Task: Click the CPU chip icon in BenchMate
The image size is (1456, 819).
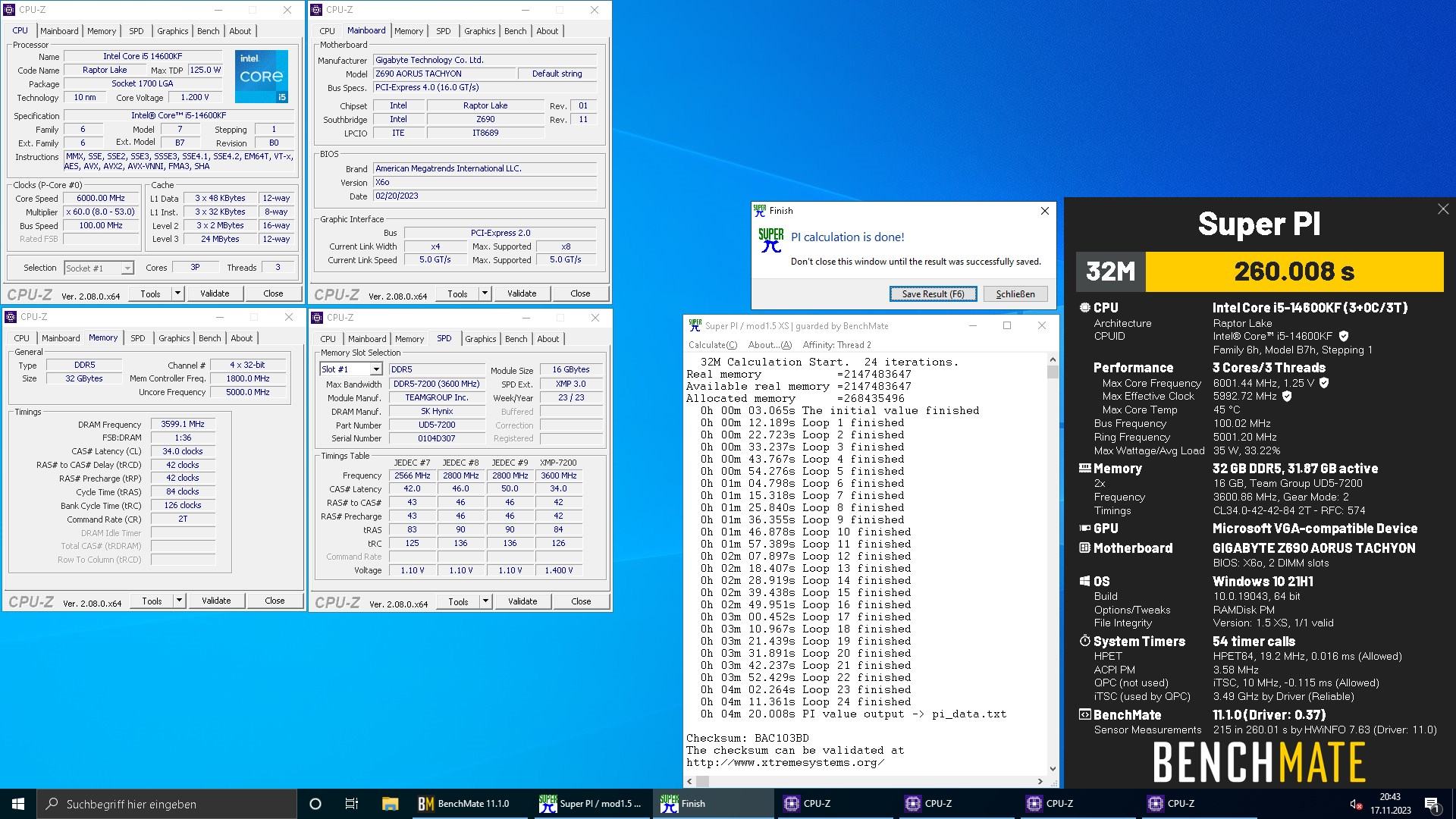Action: 1084,308
